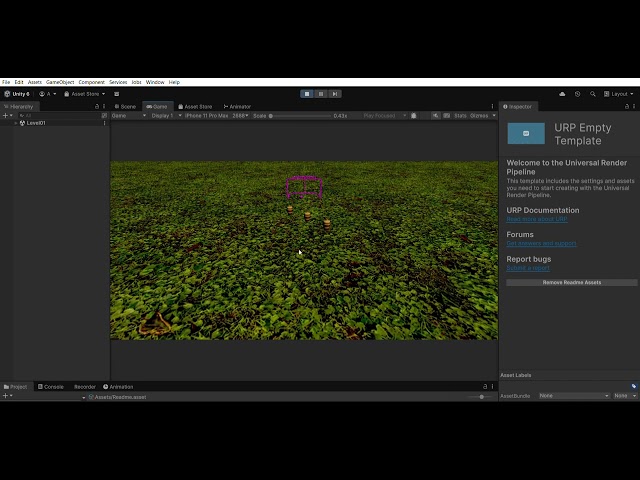Click the Game view Scale slider
640x480 pixels.
(x=300, y=116)
